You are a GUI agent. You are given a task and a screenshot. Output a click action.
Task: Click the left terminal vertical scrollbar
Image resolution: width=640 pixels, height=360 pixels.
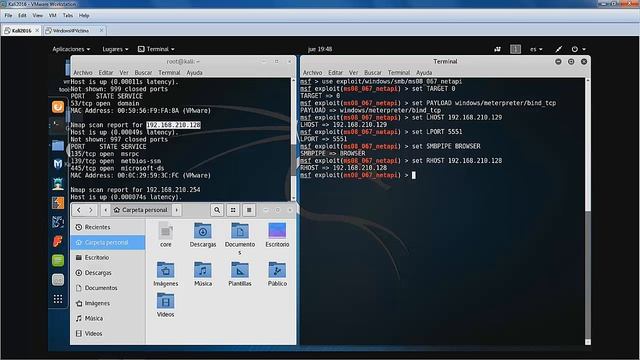[293, 139]
